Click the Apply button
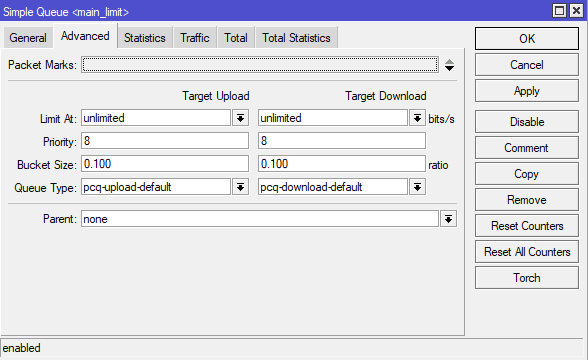The height and width of the screenshot is (360, 588). (x=527, y=91)
